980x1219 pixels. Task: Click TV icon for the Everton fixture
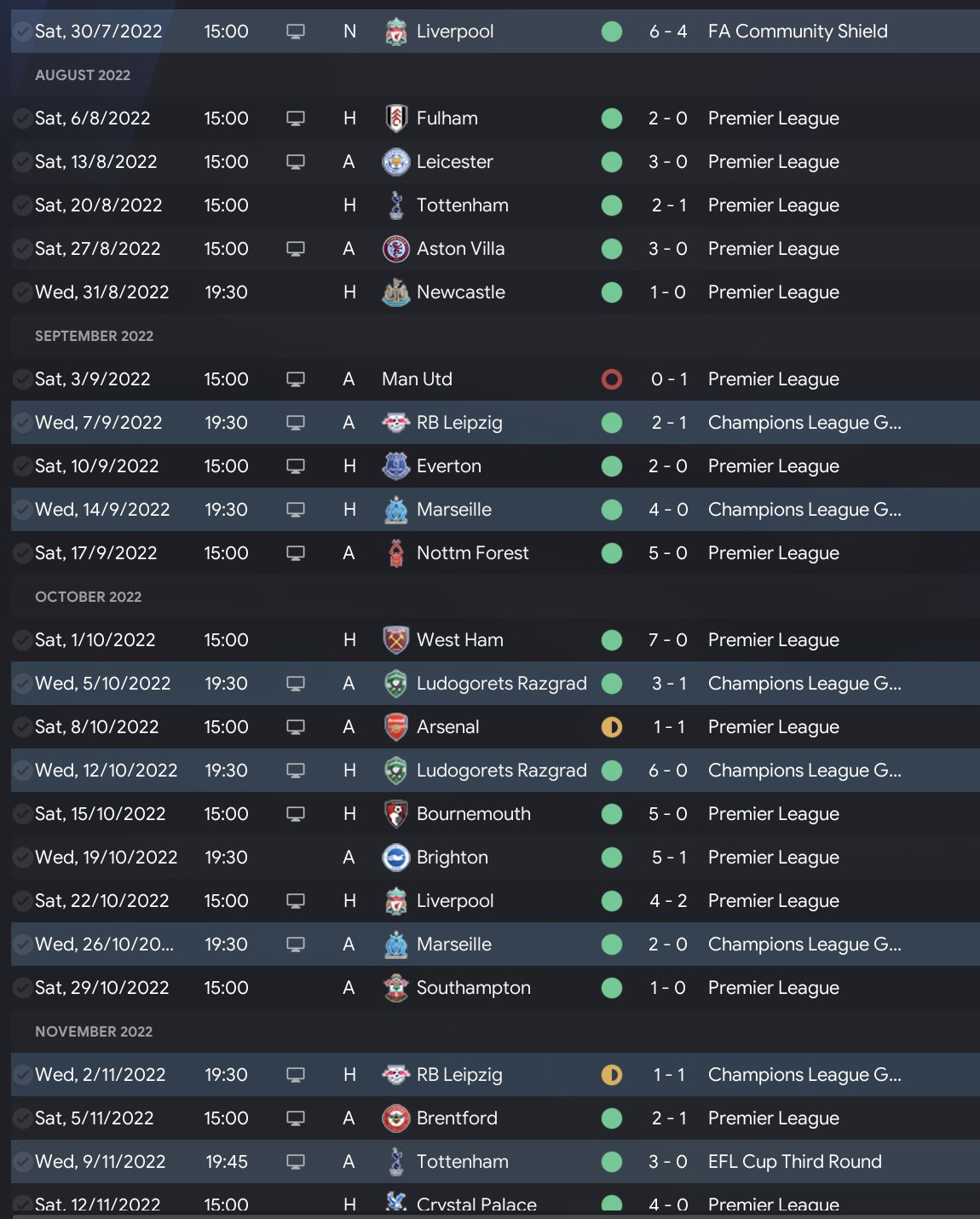click(296, 466)
